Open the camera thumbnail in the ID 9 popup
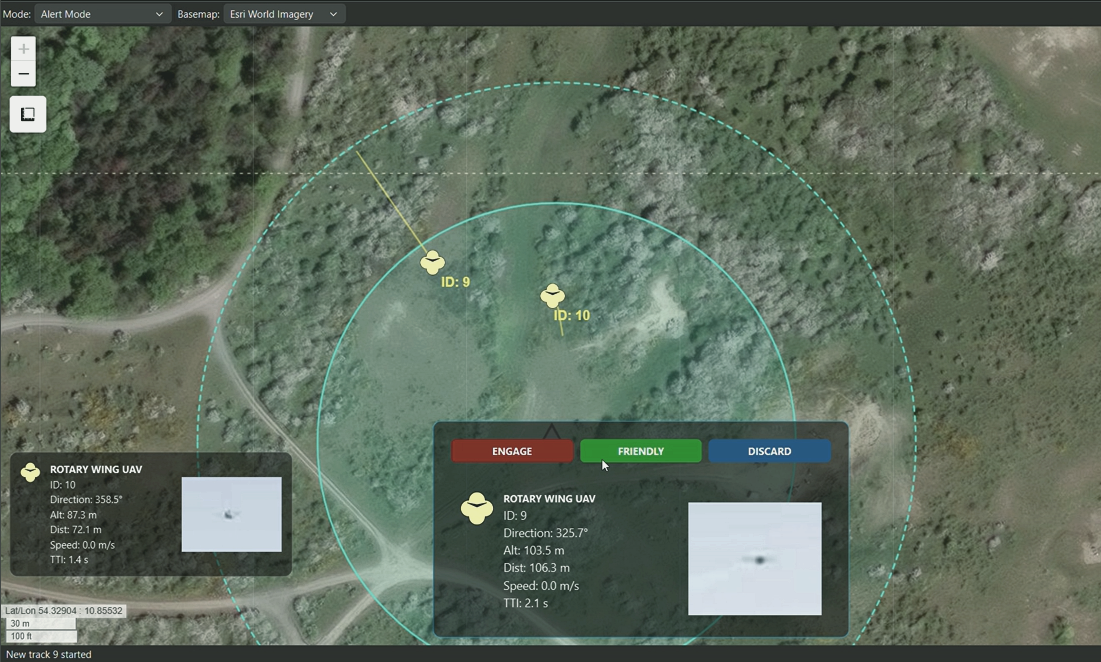Viewport: 1101px width, 662px height. pyautogui.click(x=755, y=559)
